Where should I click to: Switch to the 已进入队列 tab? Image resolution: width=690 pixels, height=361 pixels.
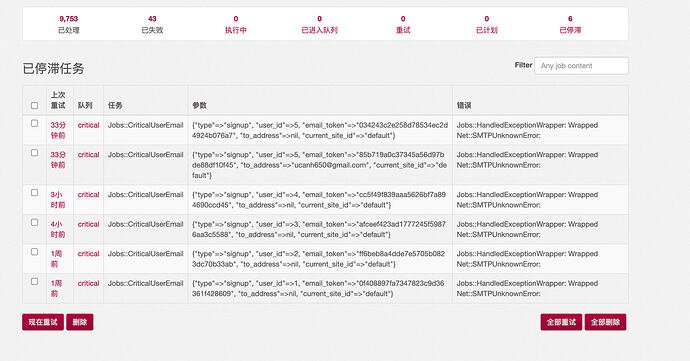[x=319, y=24]
